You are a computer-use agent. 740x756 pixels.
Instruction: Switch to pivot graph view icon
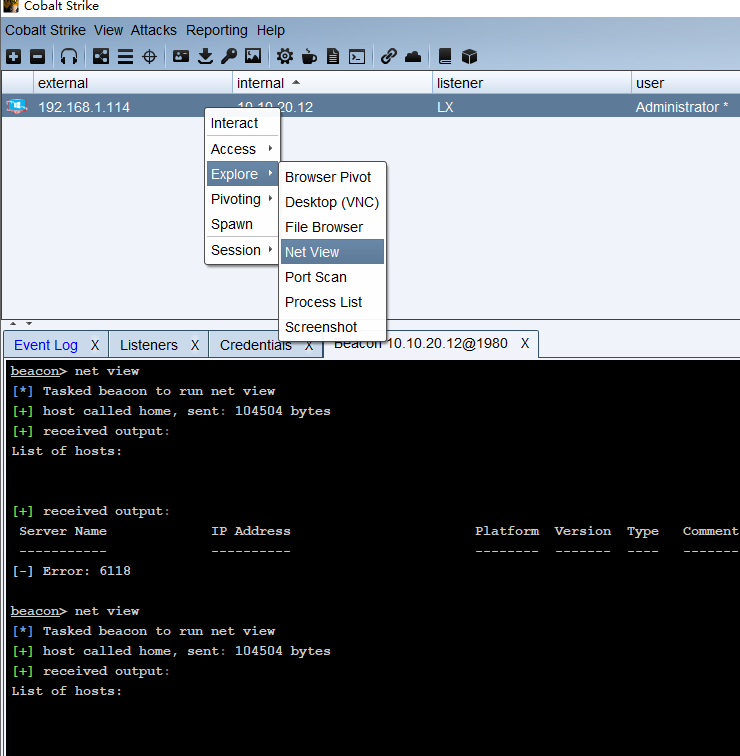coord(101,56)
